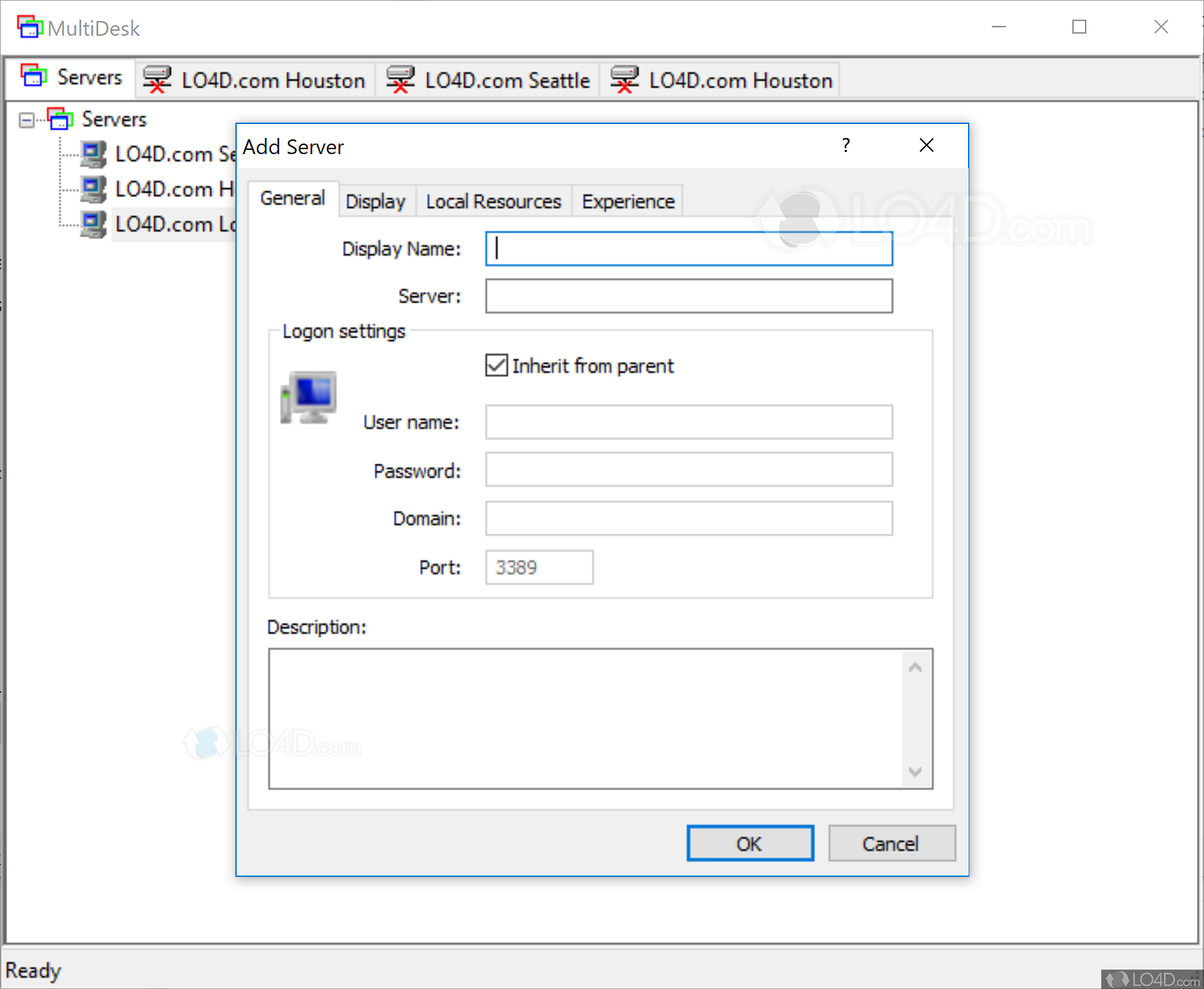Open the Experience tab

pos(627,201)
